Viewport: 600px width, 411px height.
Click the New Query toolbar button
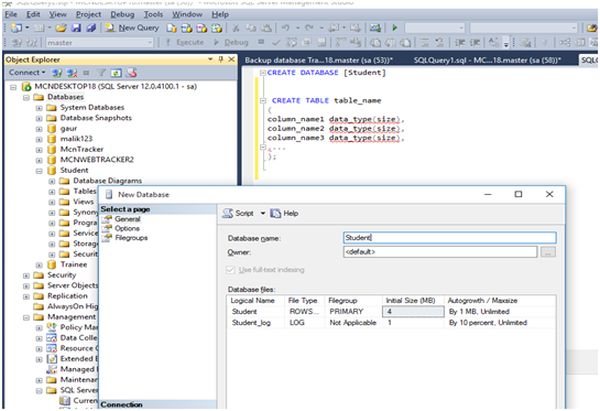click(133, 28)
